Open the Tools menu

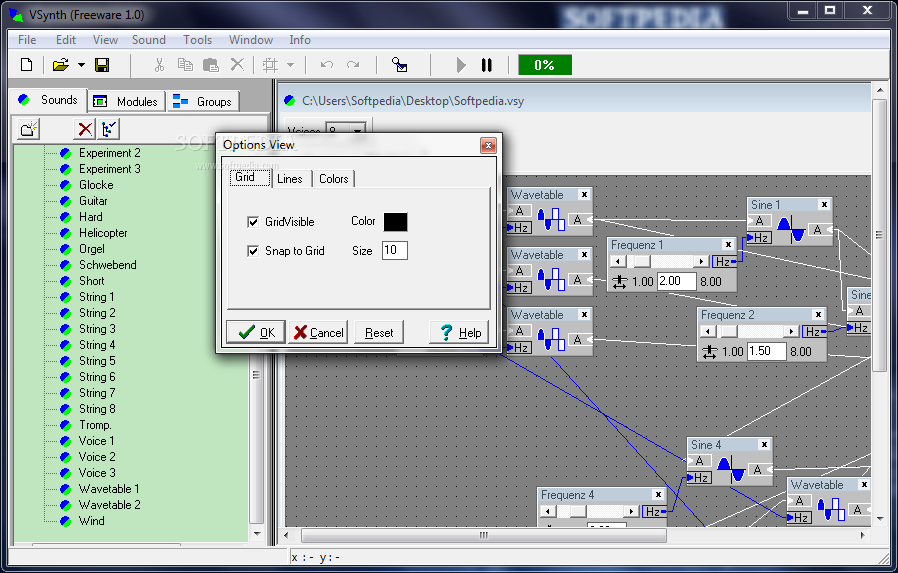[198, 39]
